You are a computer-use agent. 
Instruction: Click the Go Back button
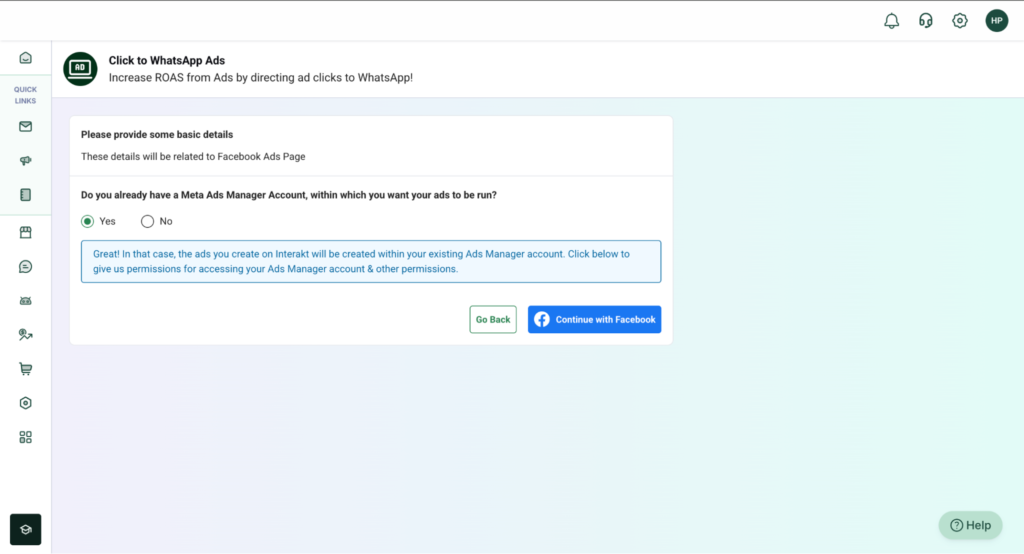(x=493, y=319)
